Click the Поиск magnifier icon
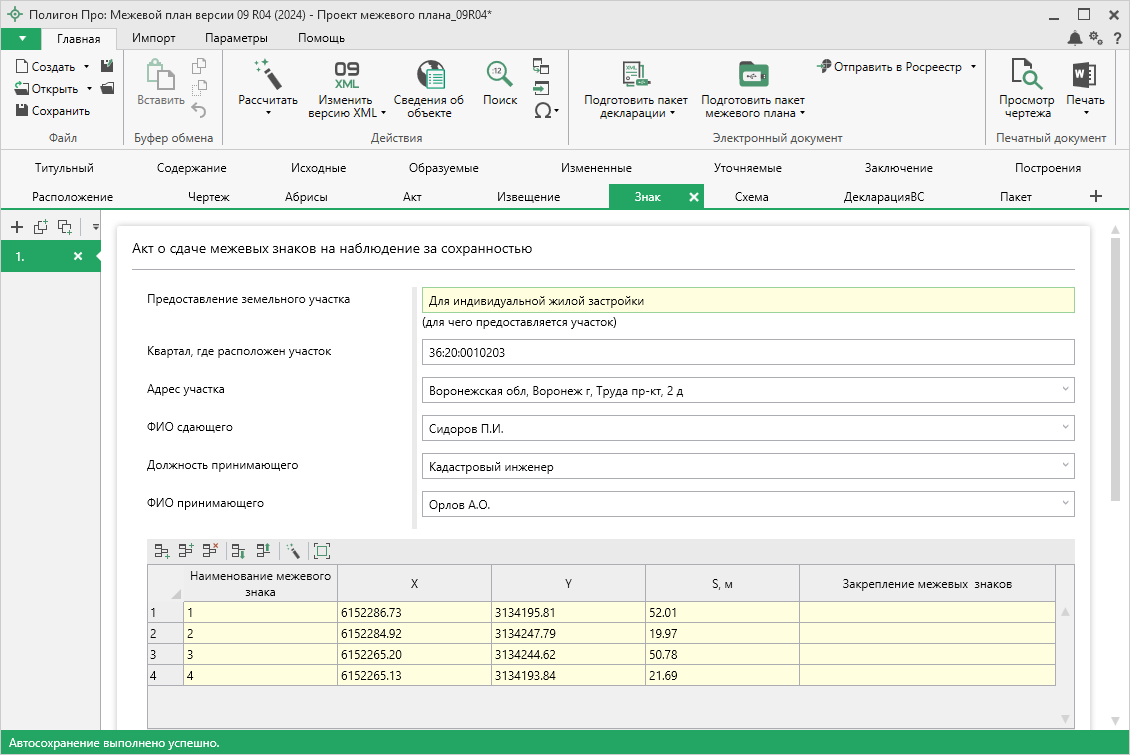This screenshot has width=1130, height=755. pyautogui.click(x=499, y=74)
